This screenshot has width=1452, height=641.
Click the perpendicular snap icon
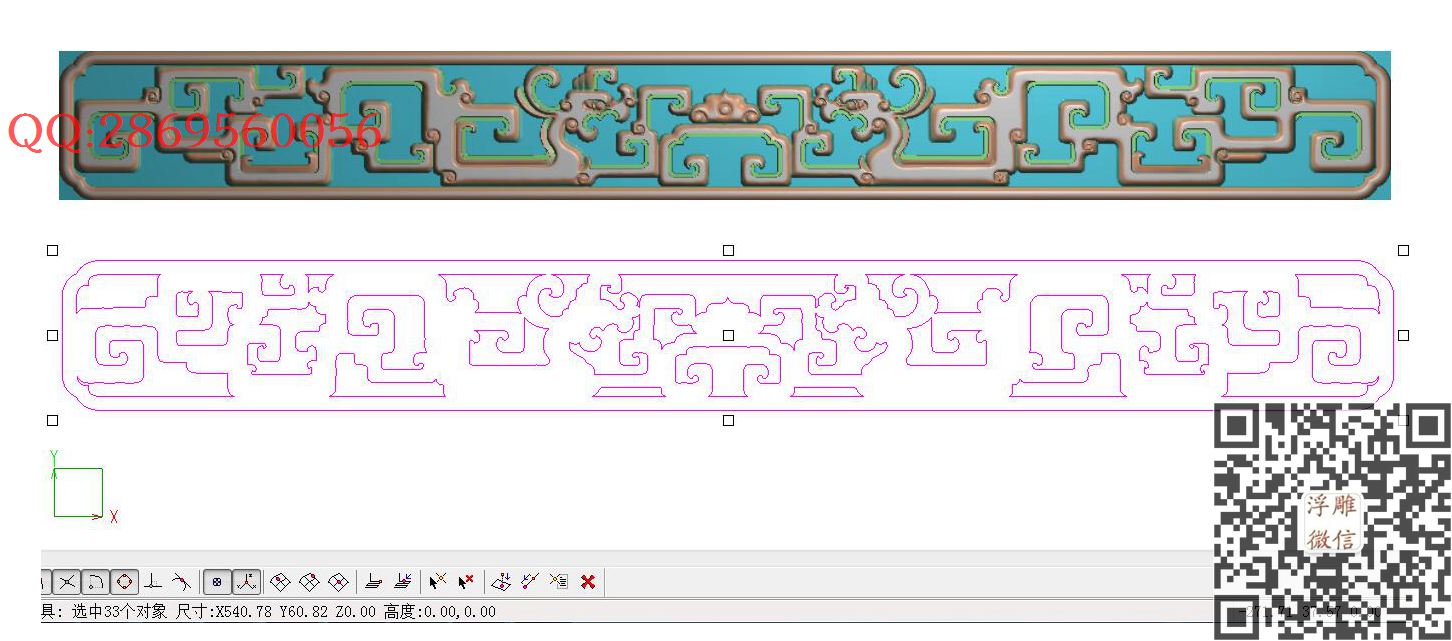[152, 581]
